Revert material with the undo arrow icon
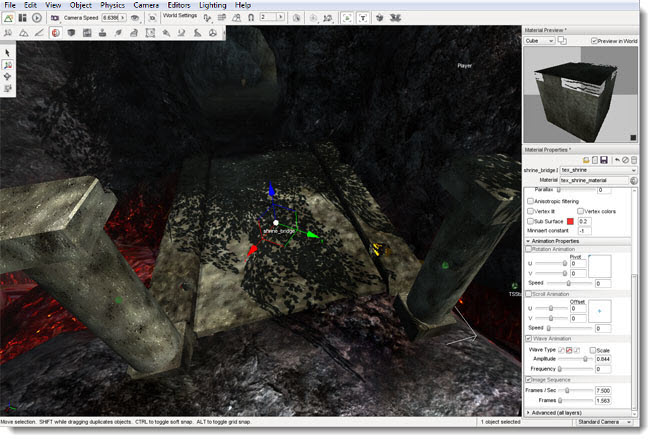 (x=615, y=160)
